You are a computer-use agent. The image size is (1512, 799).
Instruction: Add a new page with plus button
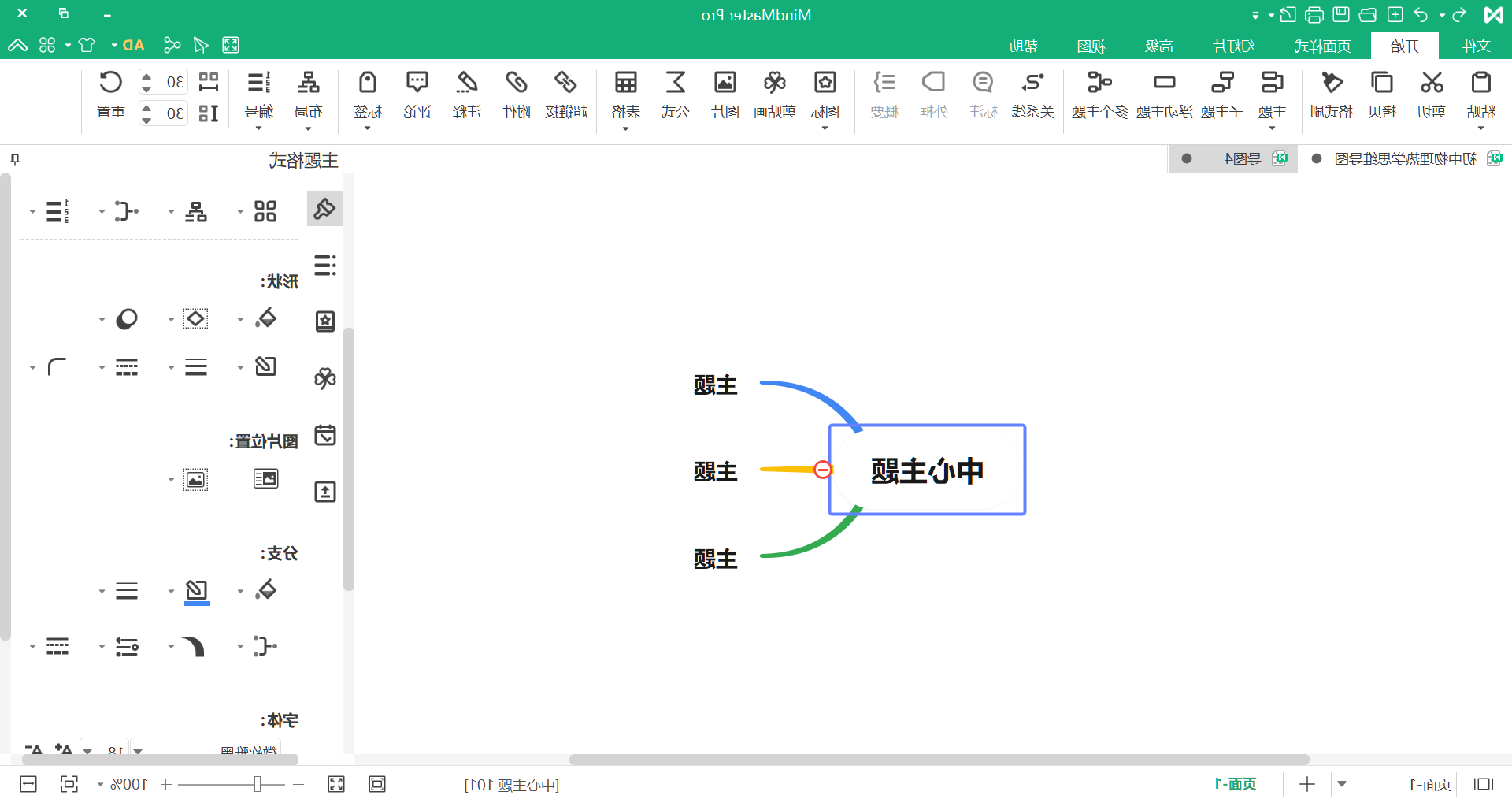pyautogui.click(x=1307, y=784)
